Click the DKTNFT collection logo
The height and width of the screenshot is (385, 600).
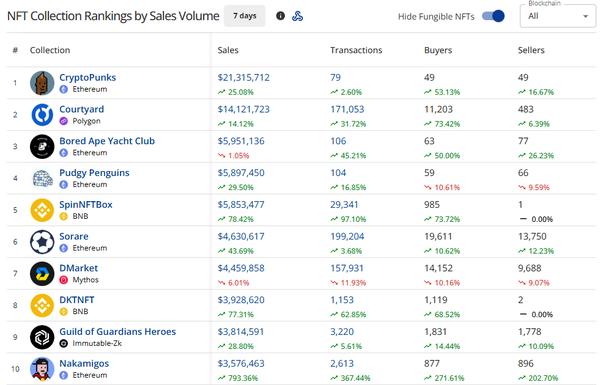(x=42, y=305)
